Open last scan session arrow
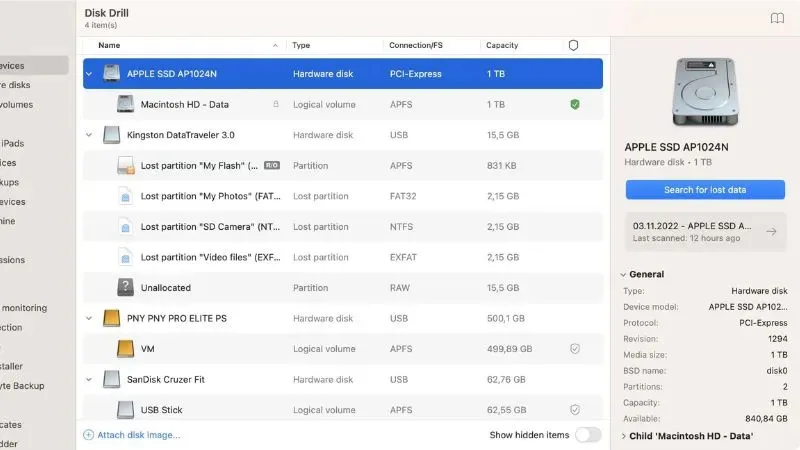The height and width of the screenshot is (450, 800). point(771,232)
